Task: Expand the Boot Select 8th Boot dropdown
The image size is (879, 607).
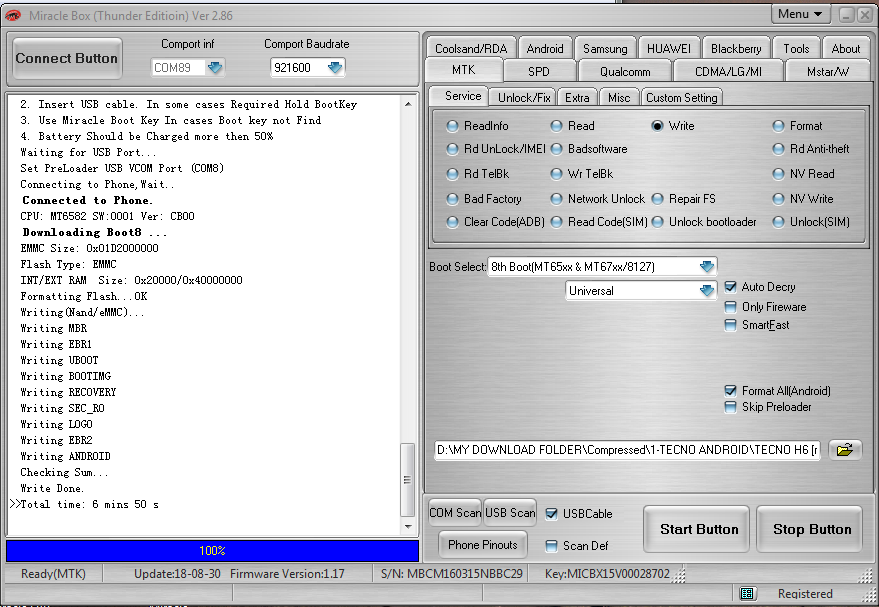Action: (x=707, y=267)
